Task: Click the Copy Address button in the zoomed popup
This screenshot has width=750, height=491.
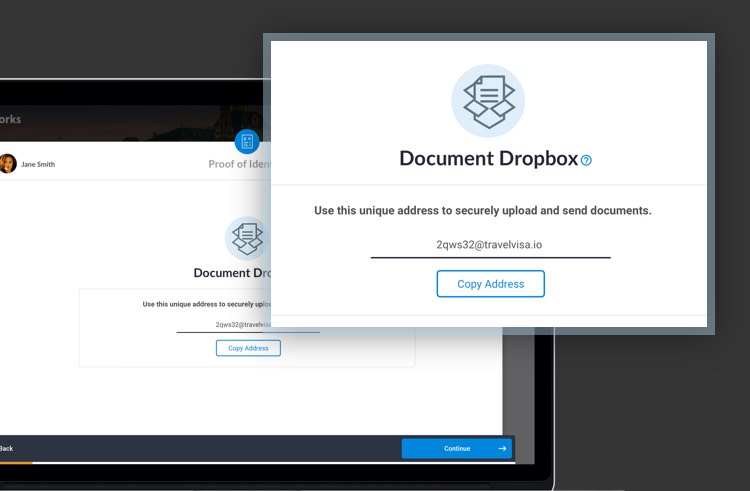Action: tap(490, 284)
